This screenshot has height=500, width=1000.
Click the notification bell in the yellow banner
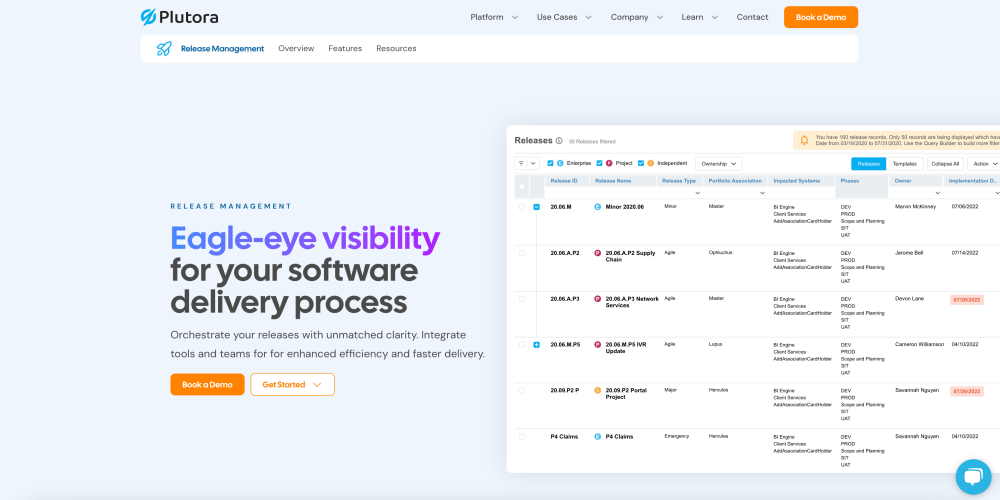pos(804,141)
